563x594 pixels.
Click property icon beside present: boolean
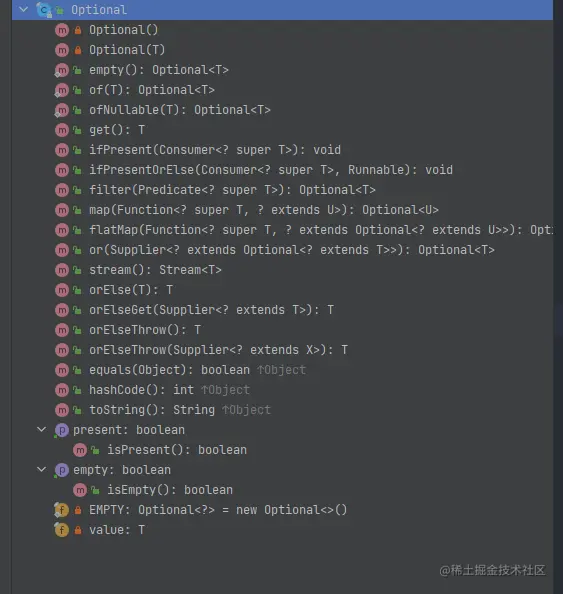pyautogui.click(x=61, y=430)
